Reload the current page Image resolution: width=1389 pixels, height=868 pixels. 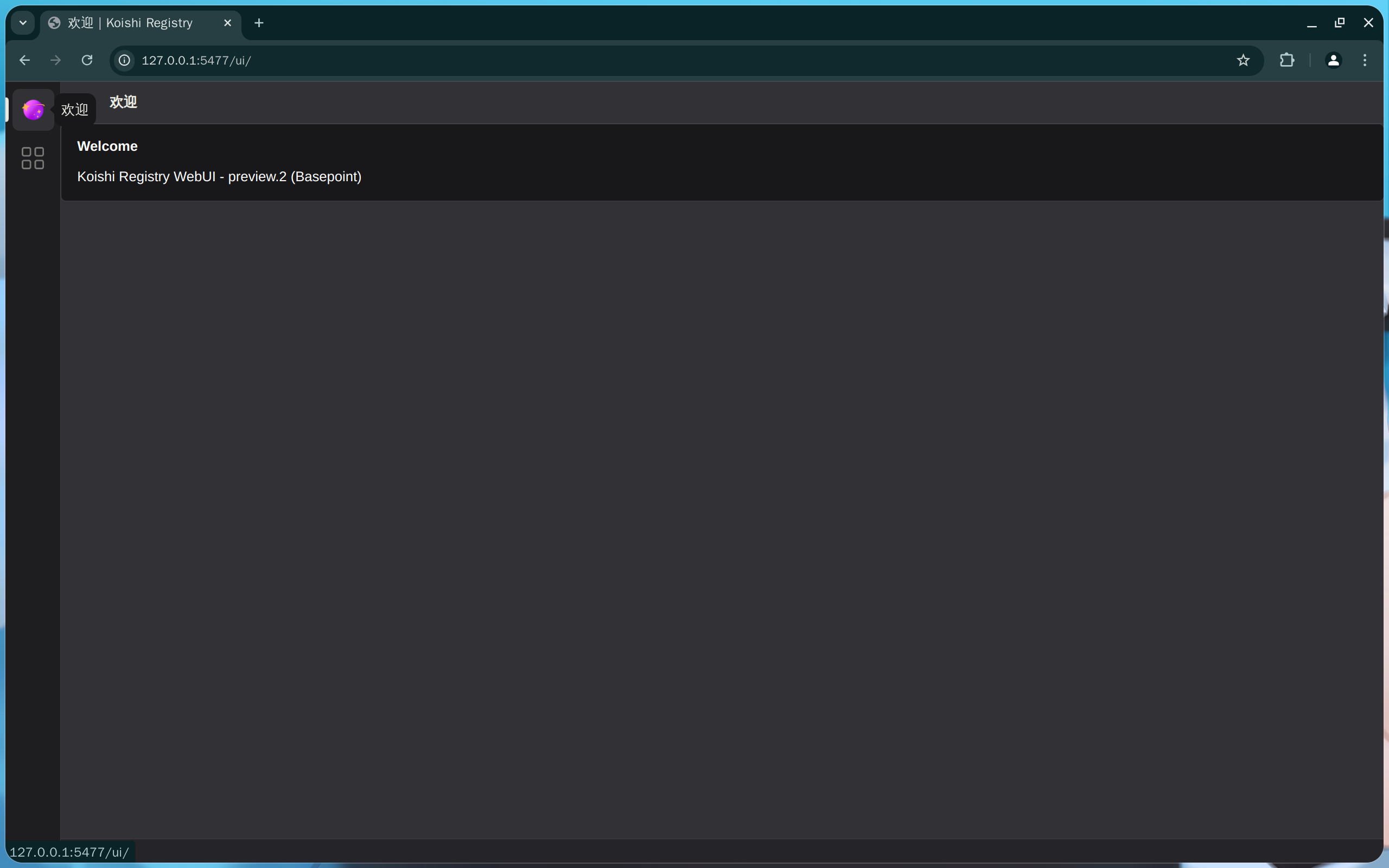(x=87, y=60)
